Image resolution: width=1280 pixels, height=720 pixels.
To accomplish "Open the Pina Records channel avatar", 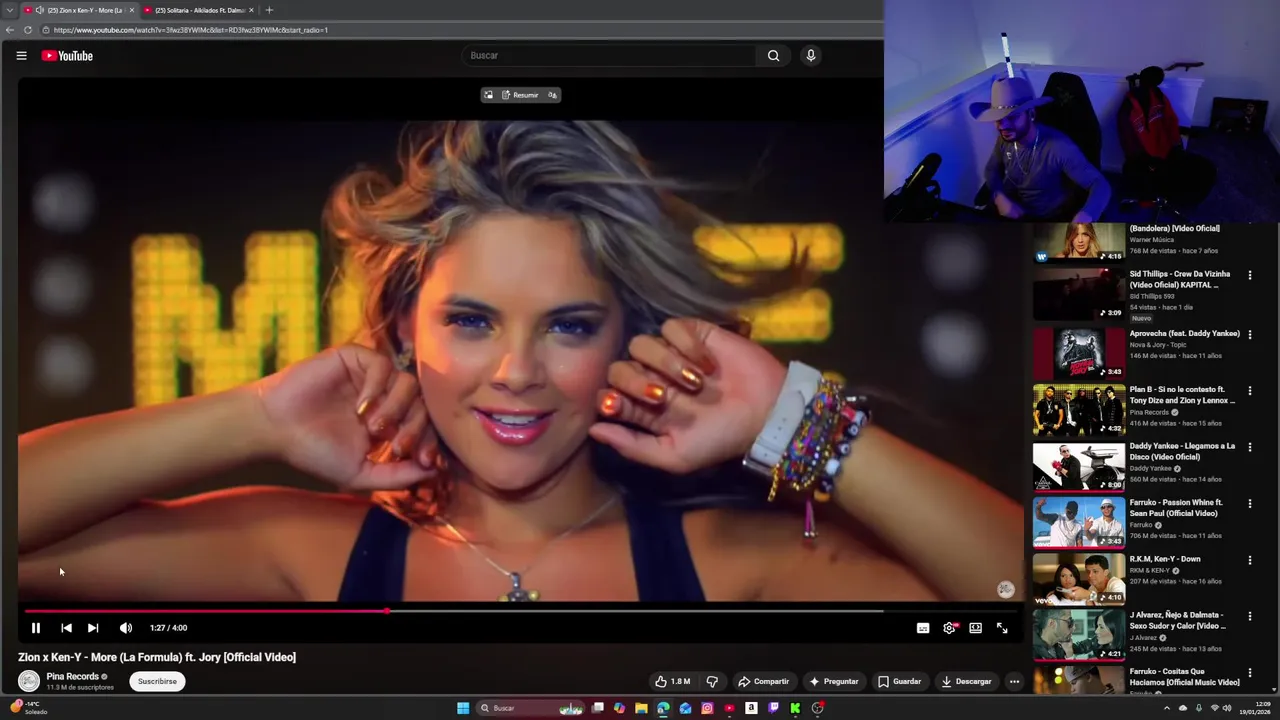I will coord(29,681).
